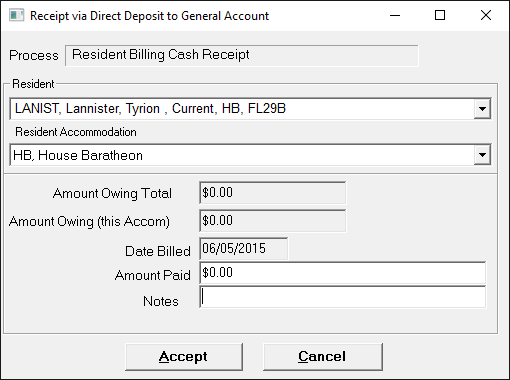Select the Resident combo box showing LANIST, Lannister

click(x=250, y=109)
